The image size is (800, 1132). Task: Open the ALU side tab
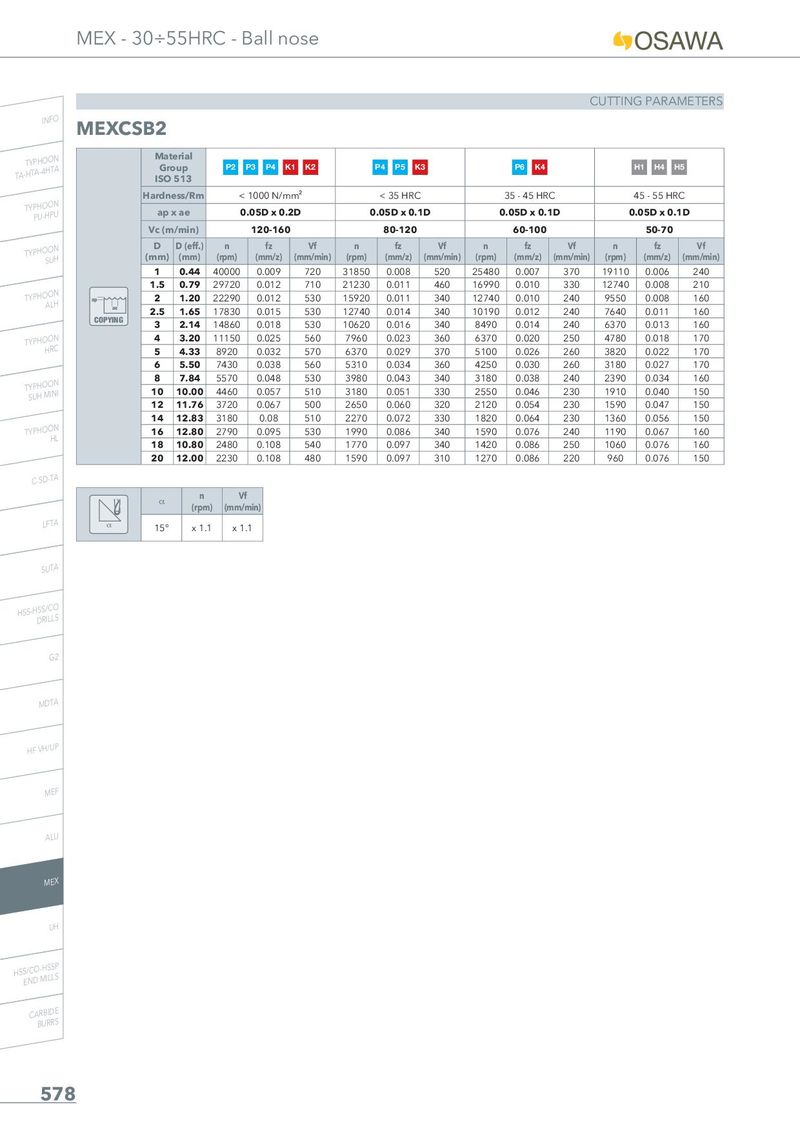[x=32, y=839]
